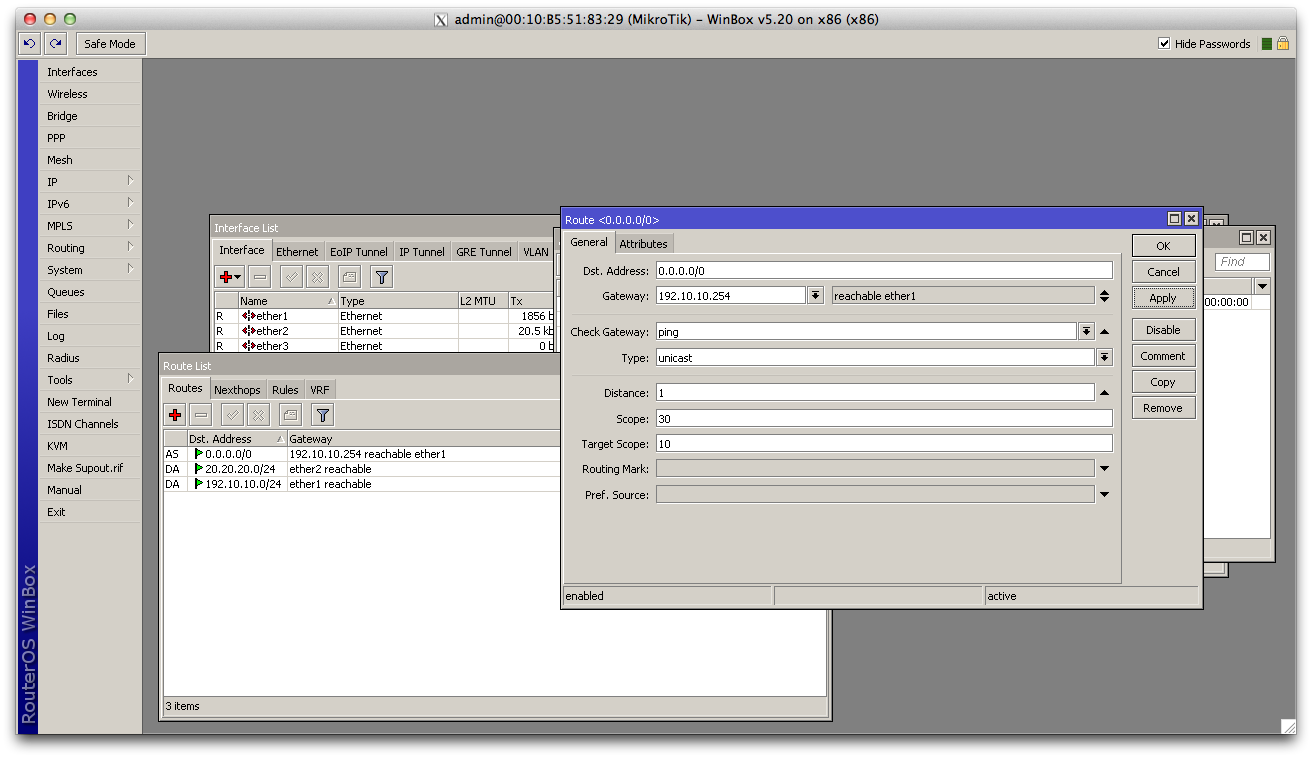Click the green flag of 20.20.20.0/24 route
The height and width of the screenshot is (758, 1312).
198,469
